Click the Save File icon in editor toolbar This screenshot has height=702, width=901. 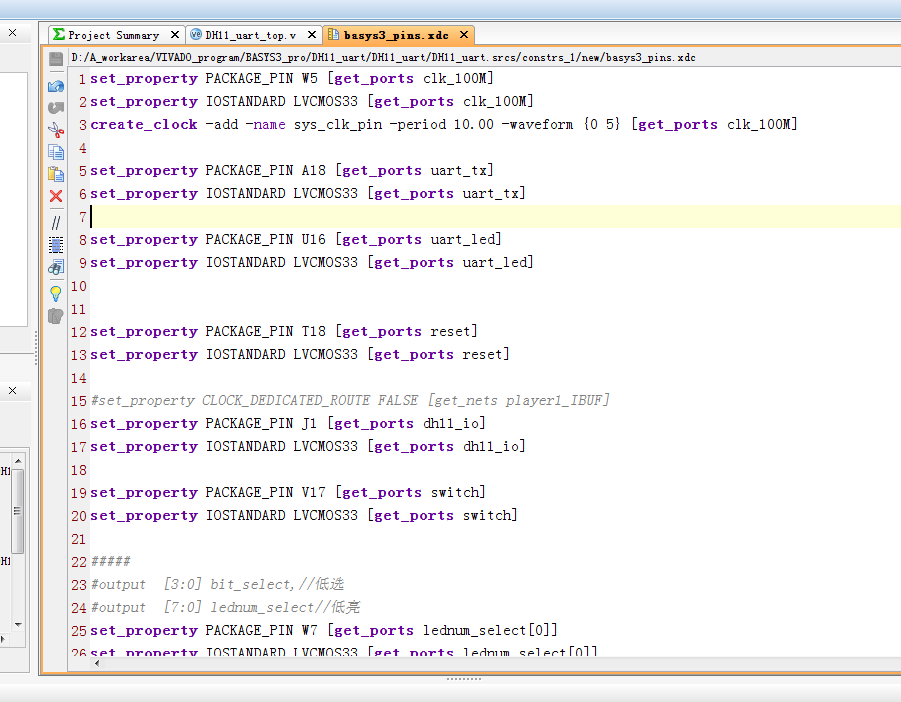[56, 60]
